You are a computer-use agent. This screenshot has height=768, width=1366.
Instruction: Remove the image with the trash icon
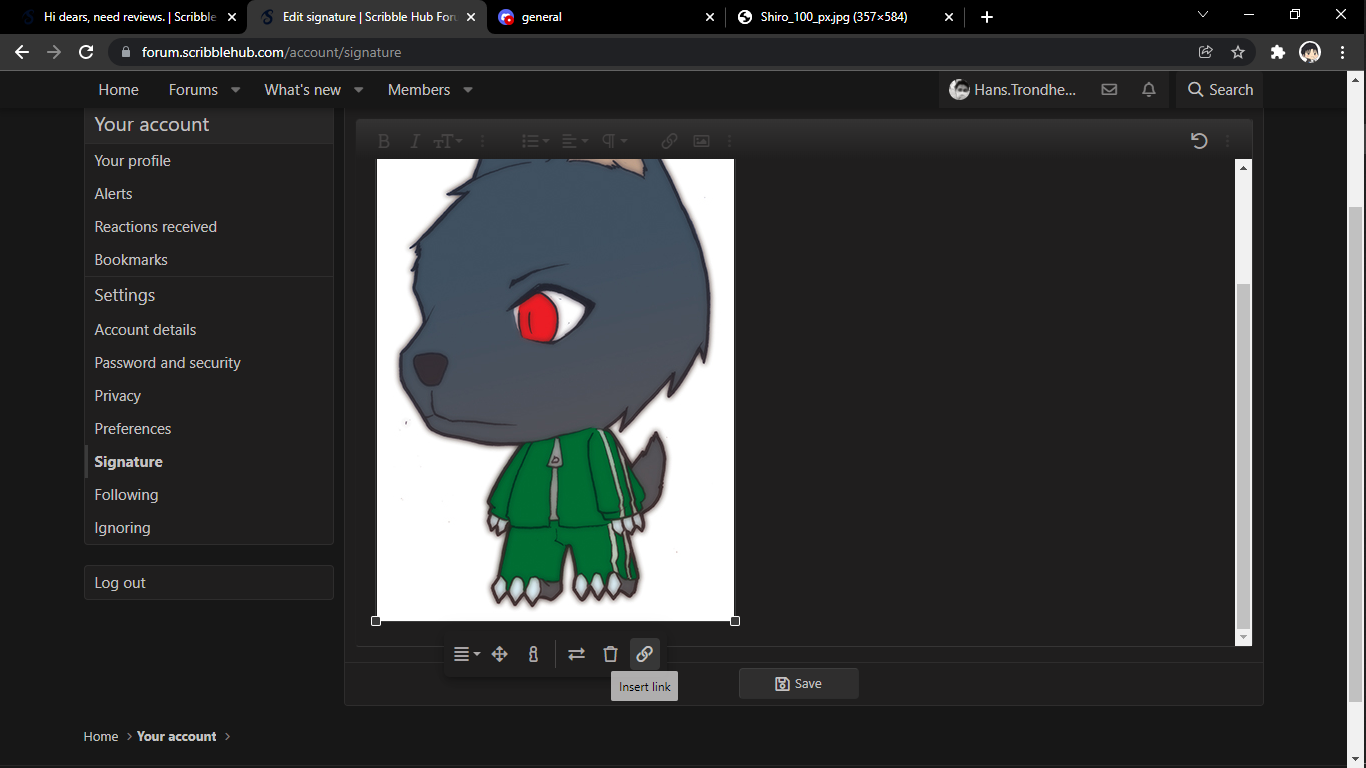tap(610, 654)
